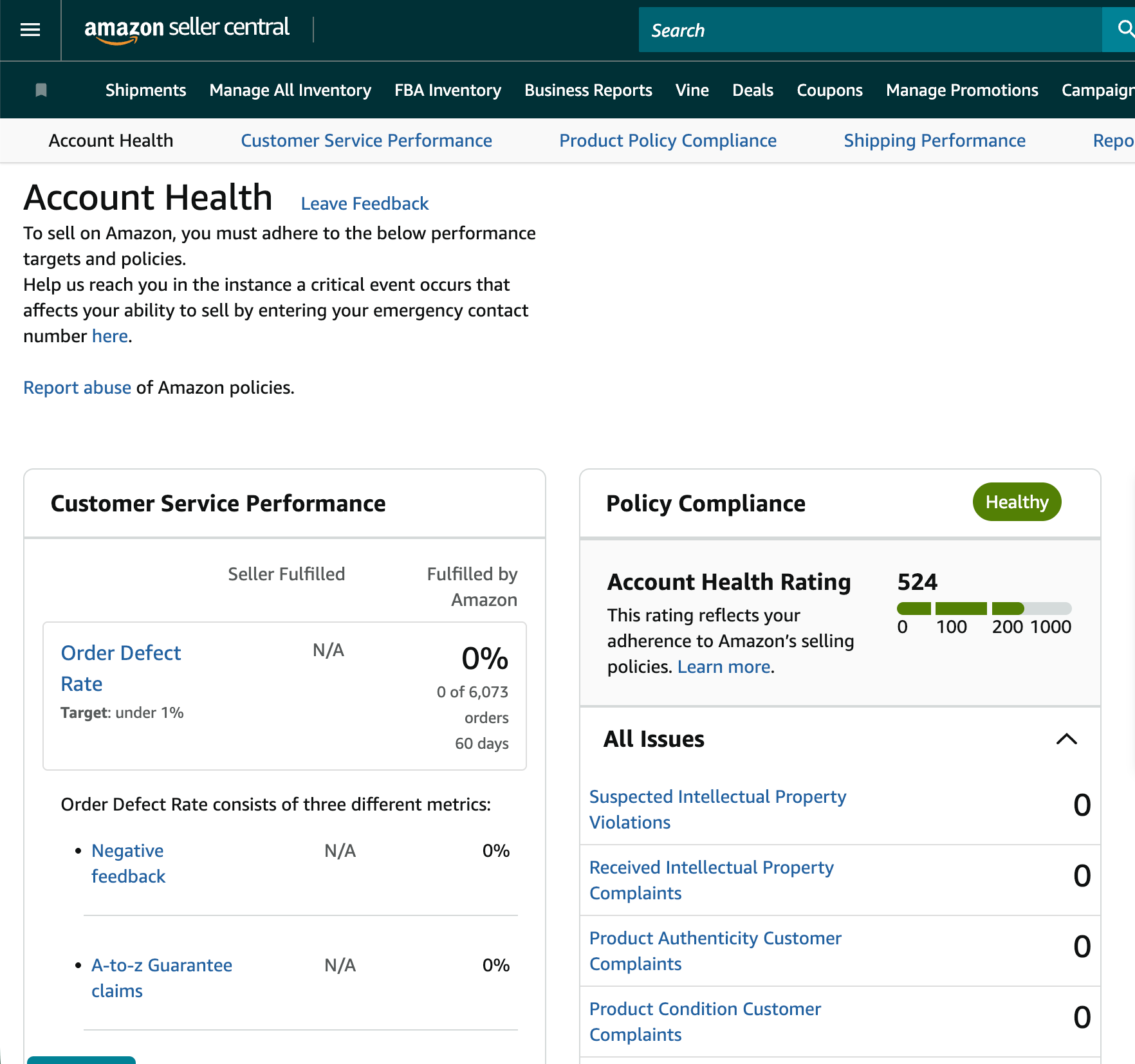Click the Report abuse link

77,387
